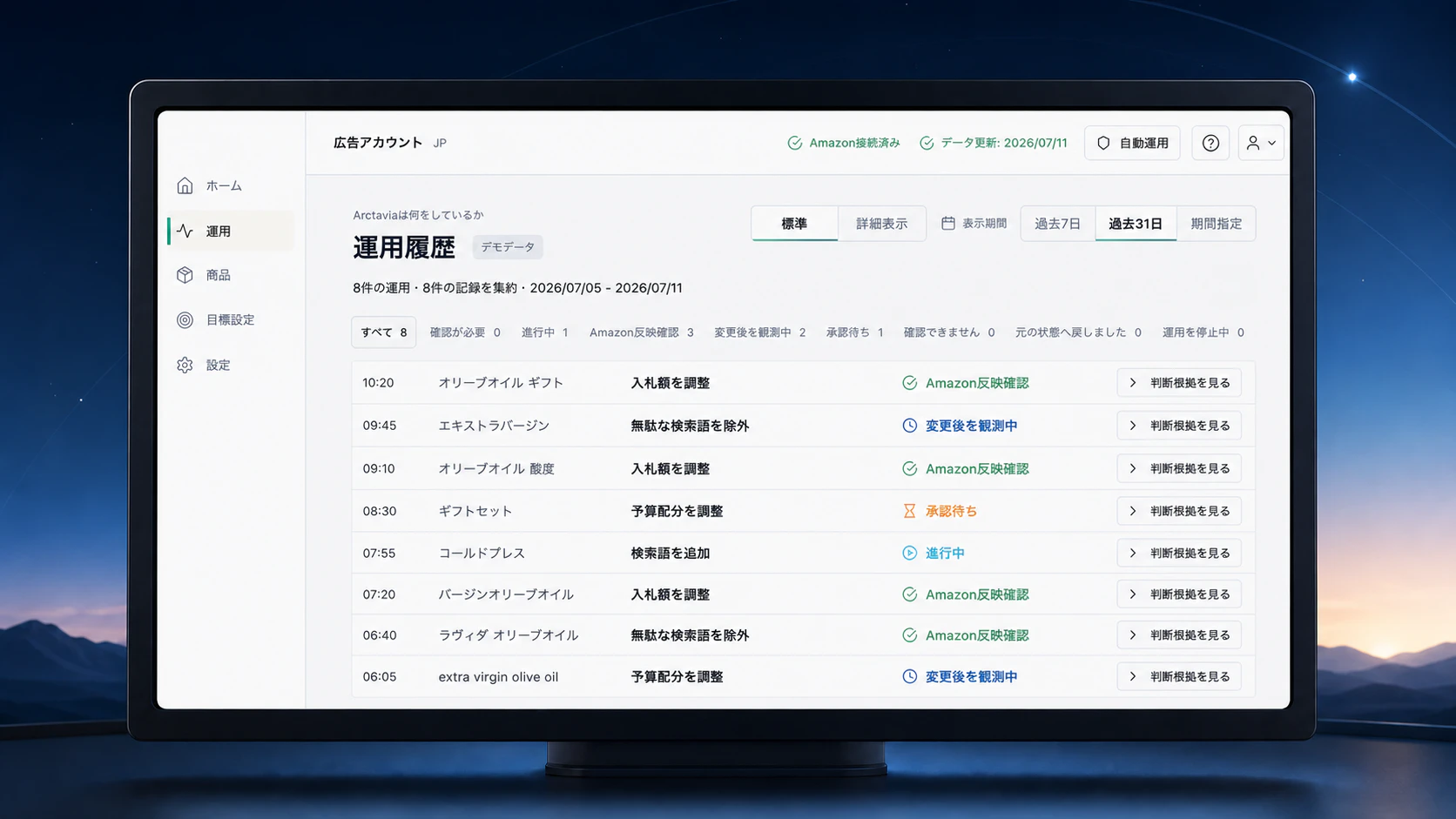Filter by Amazon反映確認 3 tab
The image size is (1456, 819).
(642, 332)
